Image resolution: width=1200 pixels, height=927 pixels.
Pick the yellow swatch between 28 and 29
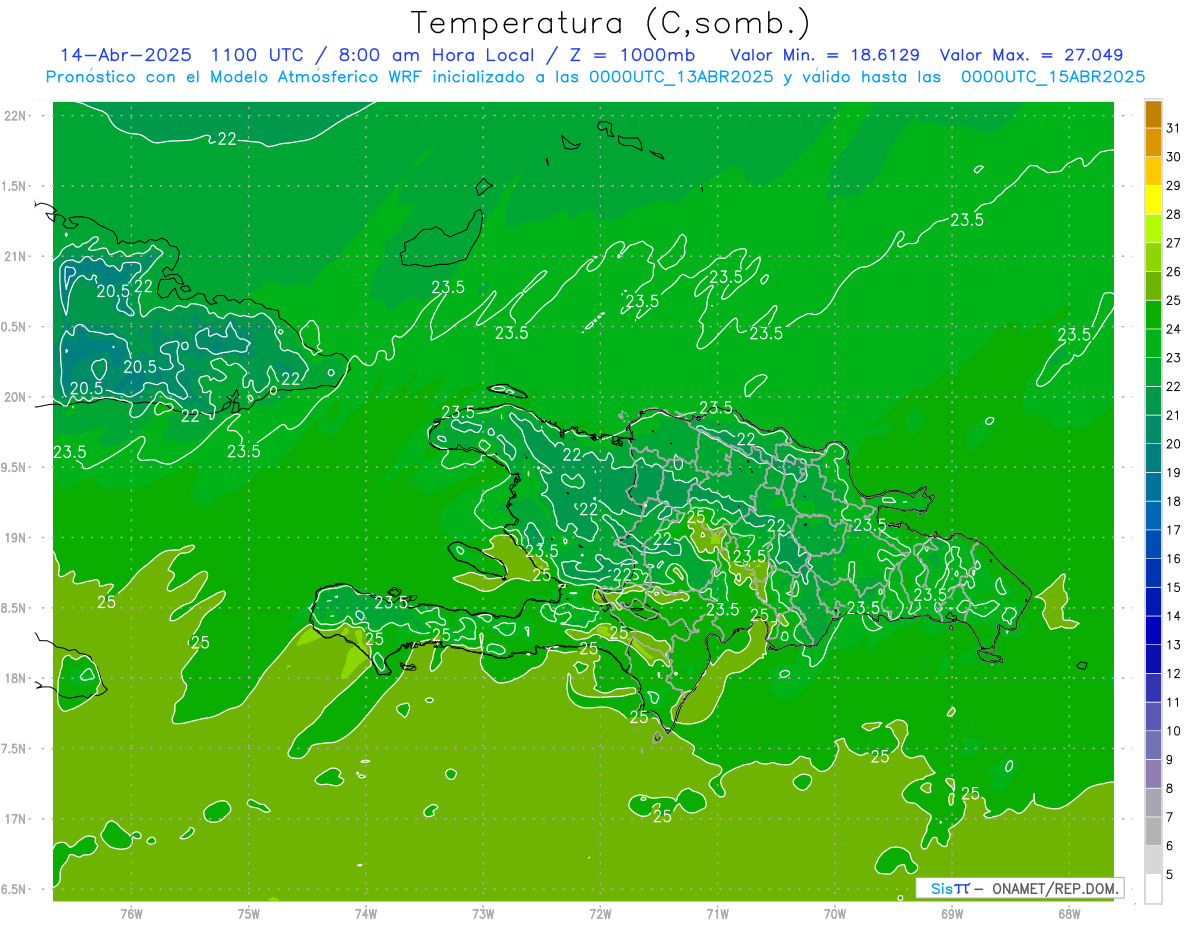pyautogui.click(x=1153, y=200)
